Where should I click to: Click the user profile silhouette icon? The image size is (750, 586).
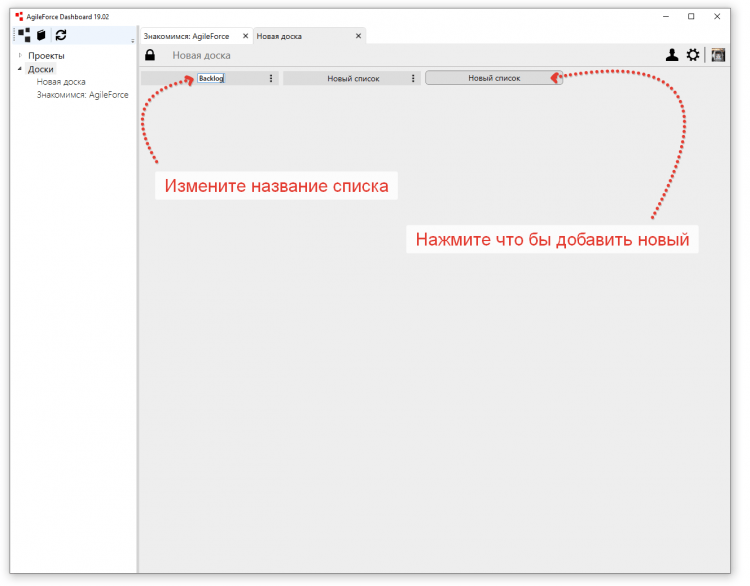(x=673, y=55)
